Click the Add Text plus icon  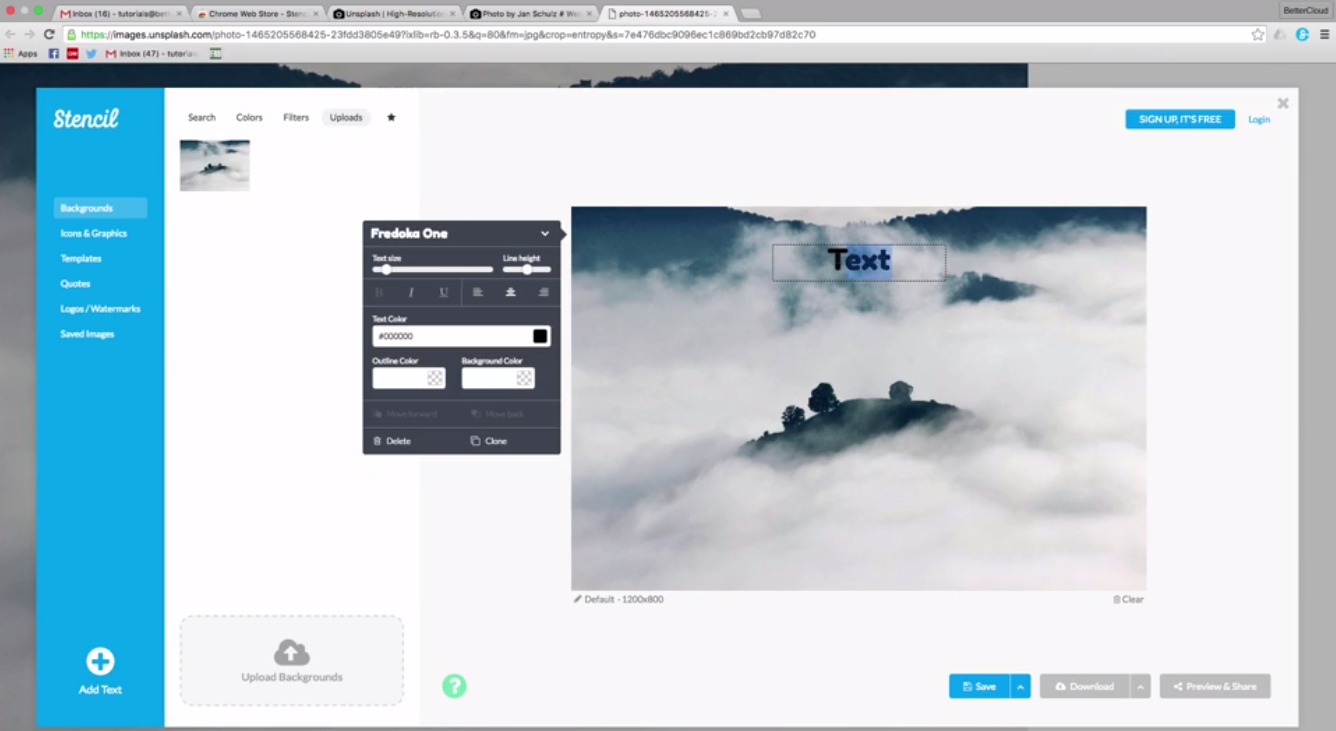click(100, 661)
